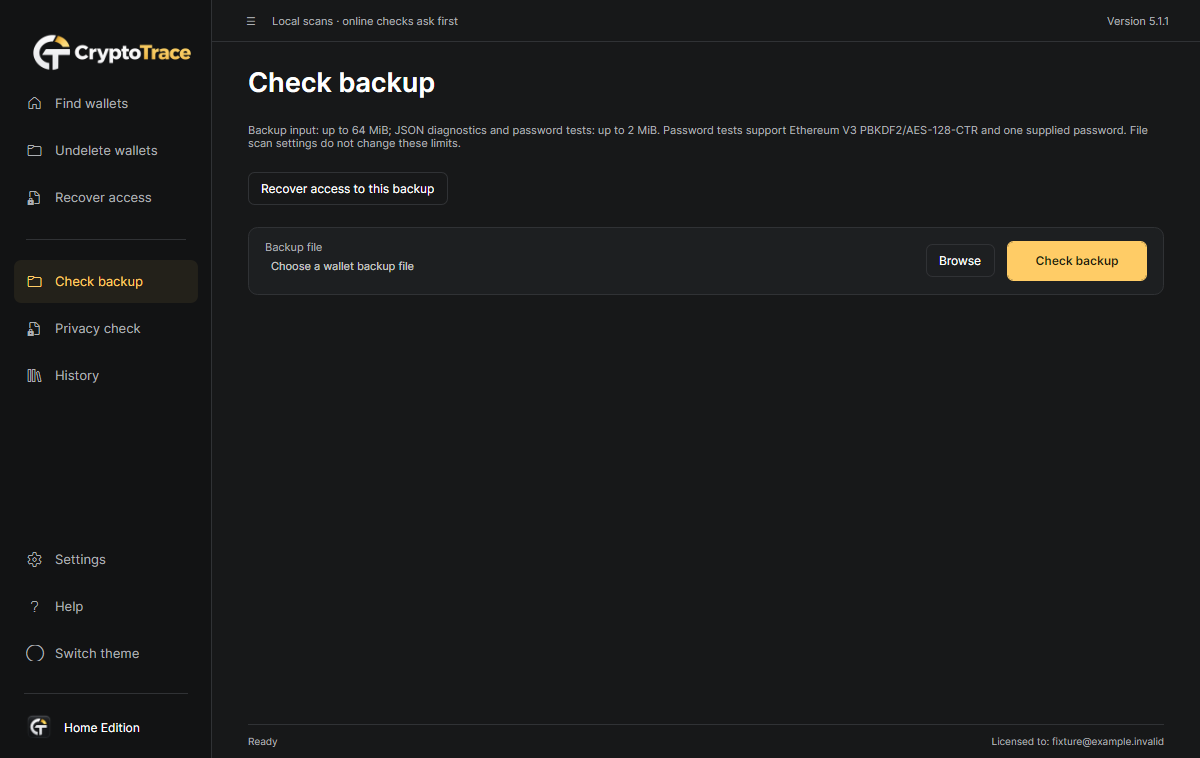Go to Undelete wallets
The height and width of the screenshot is (758, 1200).
tap(106, 150)
